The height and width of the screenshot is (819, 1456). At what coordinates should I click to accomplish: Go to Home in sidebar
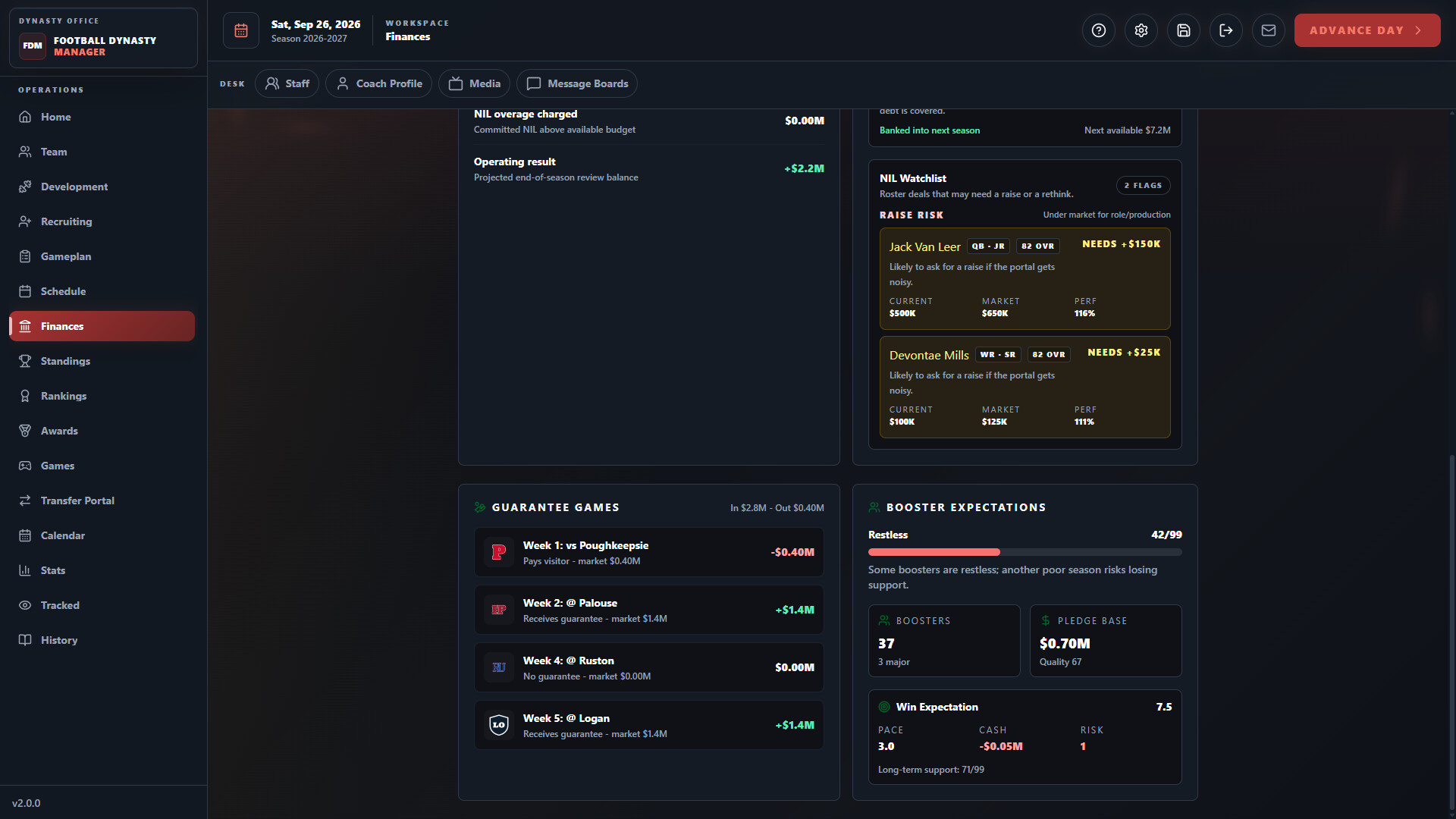[102, 117]
